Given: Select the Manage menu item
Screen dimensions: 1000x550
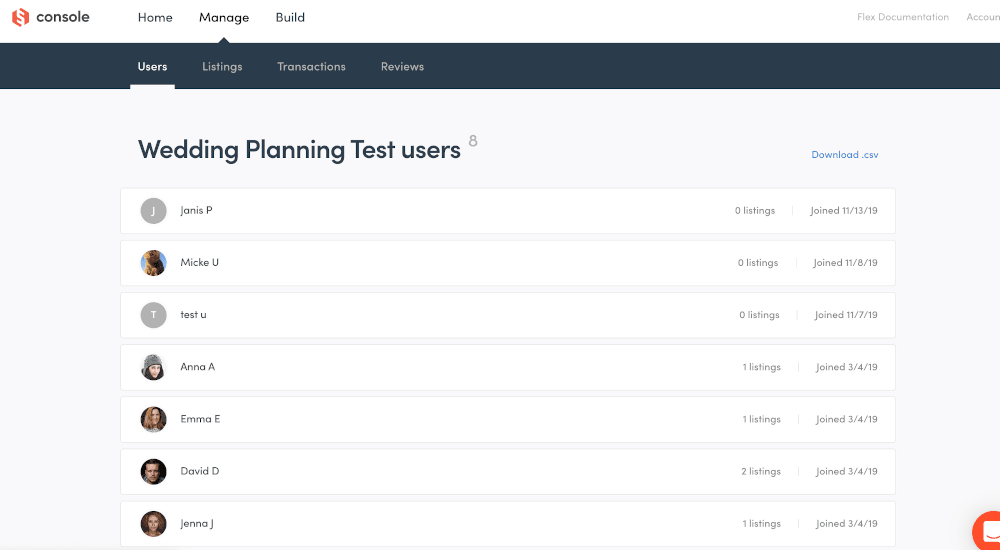Looking at the screenshot, I should coord(224,17).
